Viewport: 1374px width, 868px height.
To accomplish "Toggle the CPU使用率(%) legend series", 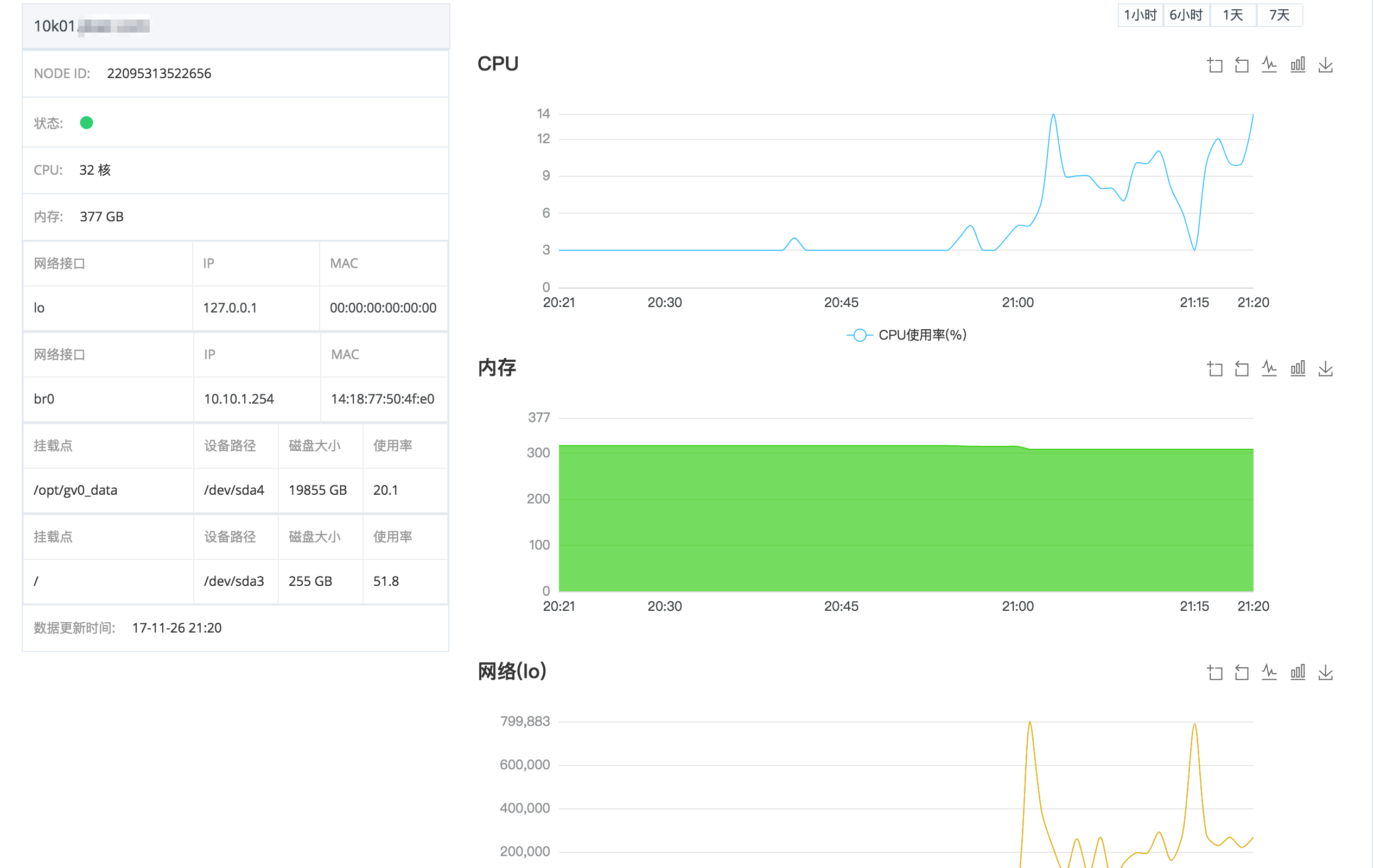I will pyautogui.click(x=906, y=335).
